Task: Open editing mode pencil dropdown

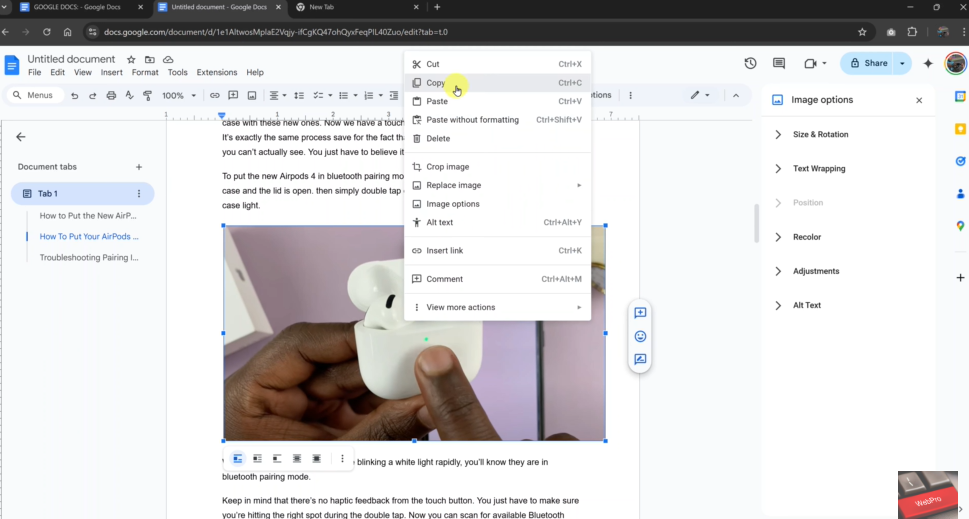Action: [x=700, y=96]
